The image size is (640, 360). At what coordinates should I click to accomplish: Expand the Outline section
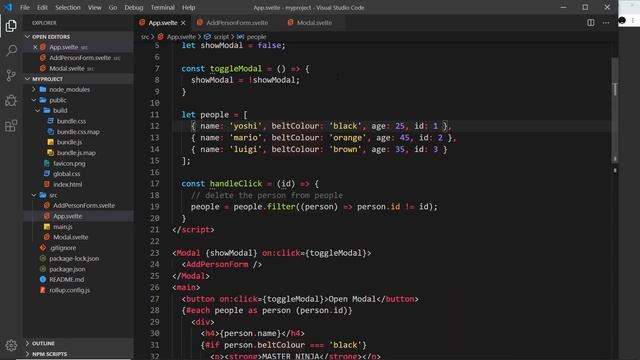(x=78, y=343)
